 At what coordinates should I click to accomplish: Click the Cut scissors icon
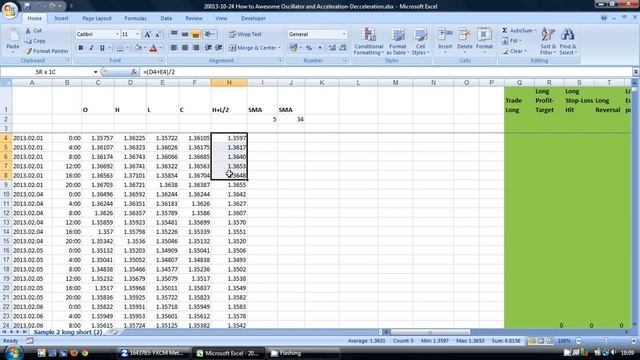point(28,31)
